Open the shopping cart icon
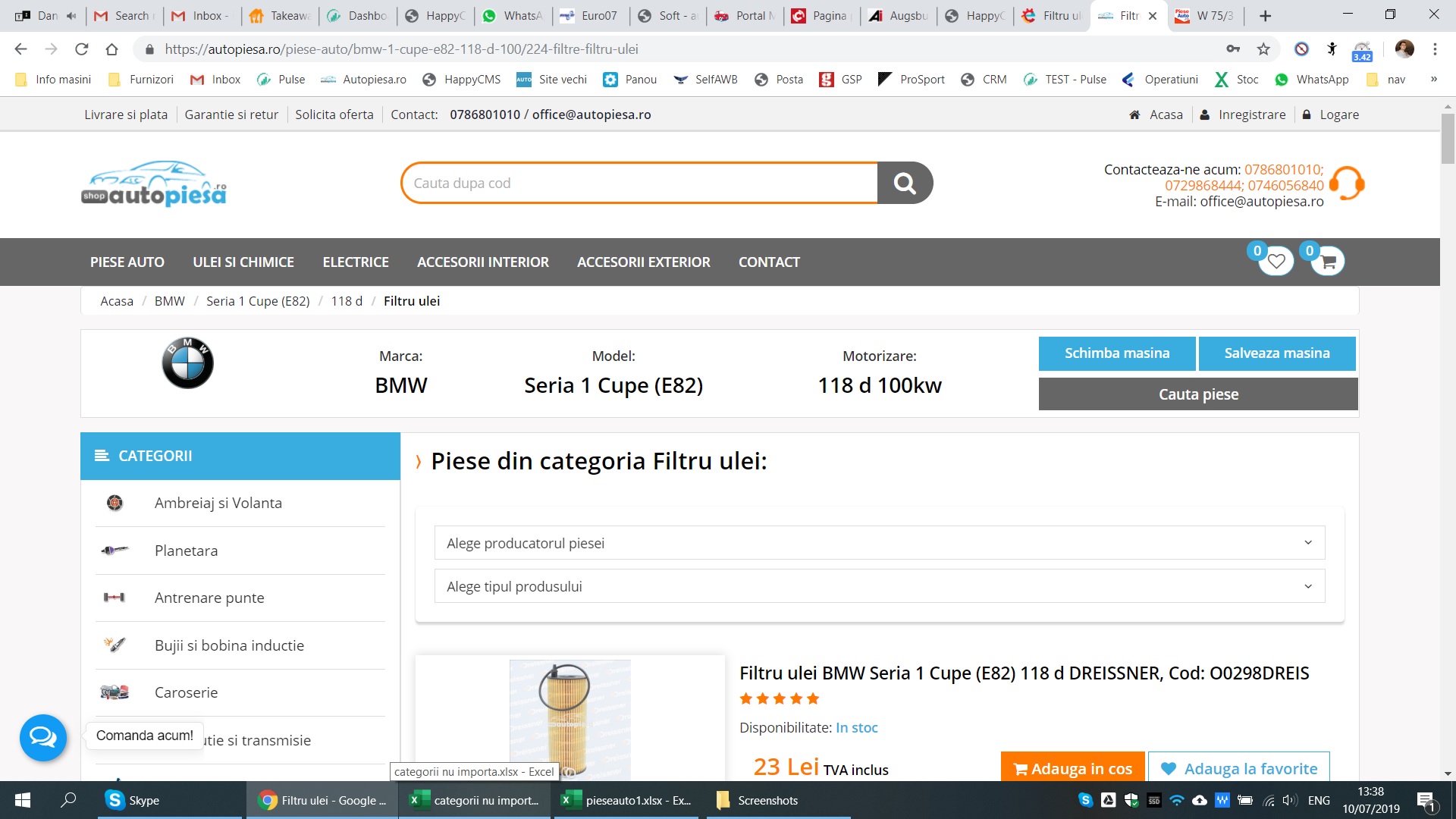Image resolution: width=1456 pixels, height=819 pixels. pos(1328,262)
